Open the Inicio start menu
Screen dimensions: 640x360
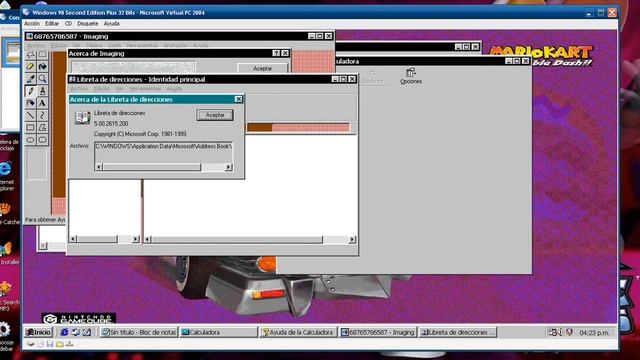[39, 332]
